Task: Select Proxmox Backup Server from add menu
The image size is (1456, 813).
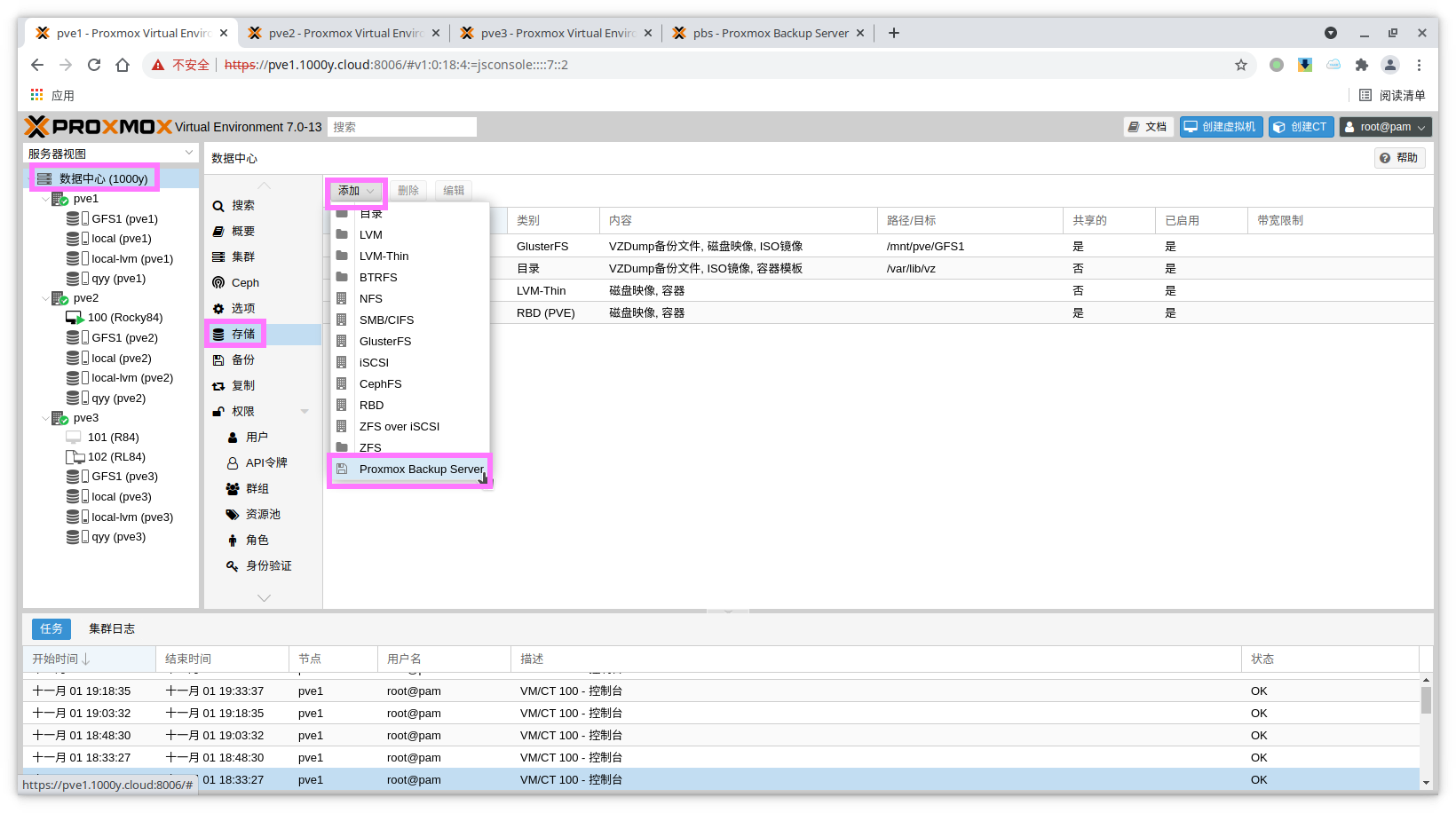Action: (x=421, y=469)
